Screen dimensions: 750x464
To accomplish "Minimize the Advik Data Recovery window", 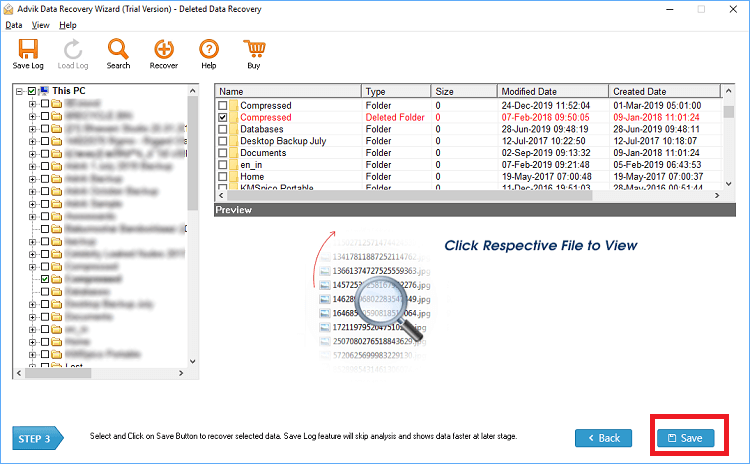I will tap(670, 9).
